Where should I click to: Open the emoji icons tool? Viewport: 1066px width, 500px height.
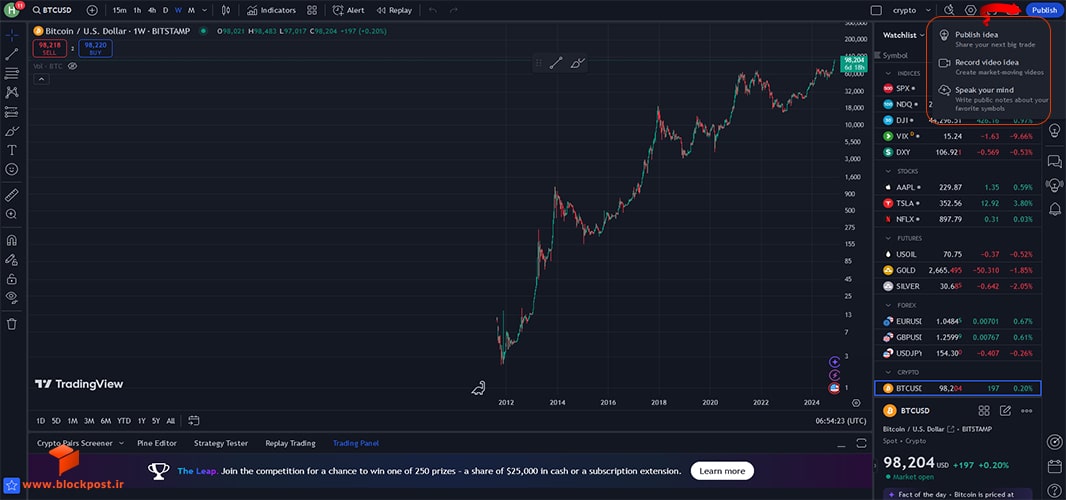click(x=12, y=169)
